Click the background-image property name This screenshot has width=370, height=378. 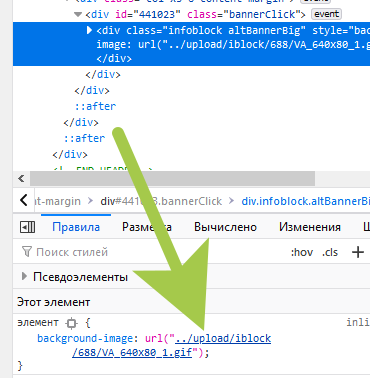[x=85, y=338]
